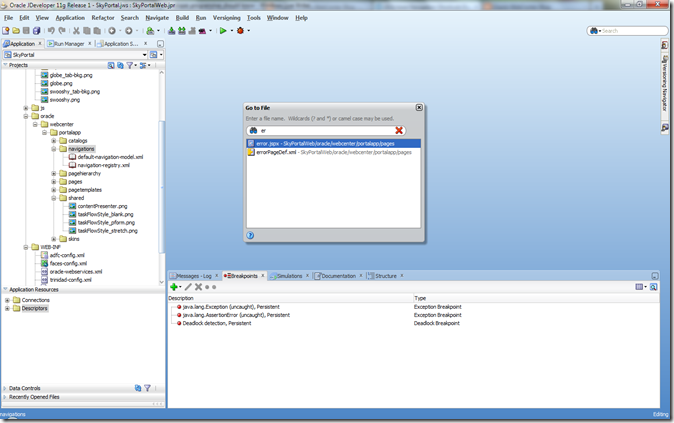
Task: Switch to the Structure tab
Action: point(386,276)
